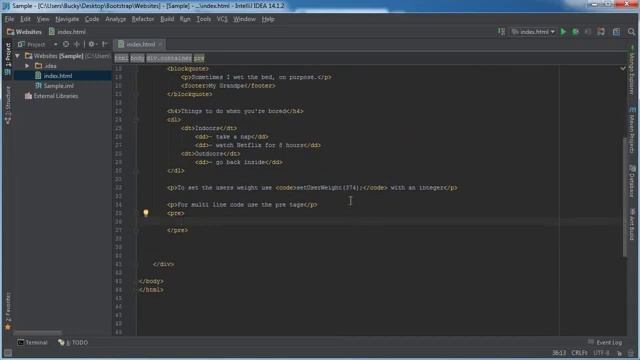Open the Refactor menu

click(x=142, y=19)
